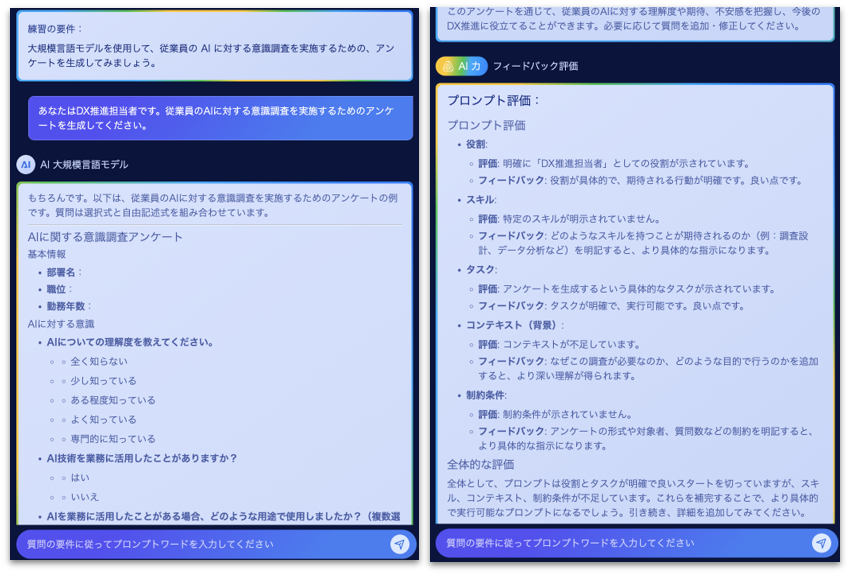
Task: Click the AIに関する意識調査アンケート heading
Action: (x=105, y=237)
